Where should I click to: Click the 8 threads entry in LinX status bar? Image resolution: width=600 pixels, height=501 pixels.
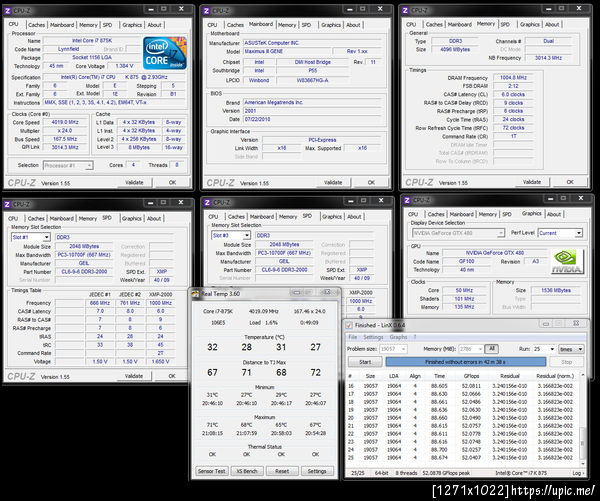406,473
